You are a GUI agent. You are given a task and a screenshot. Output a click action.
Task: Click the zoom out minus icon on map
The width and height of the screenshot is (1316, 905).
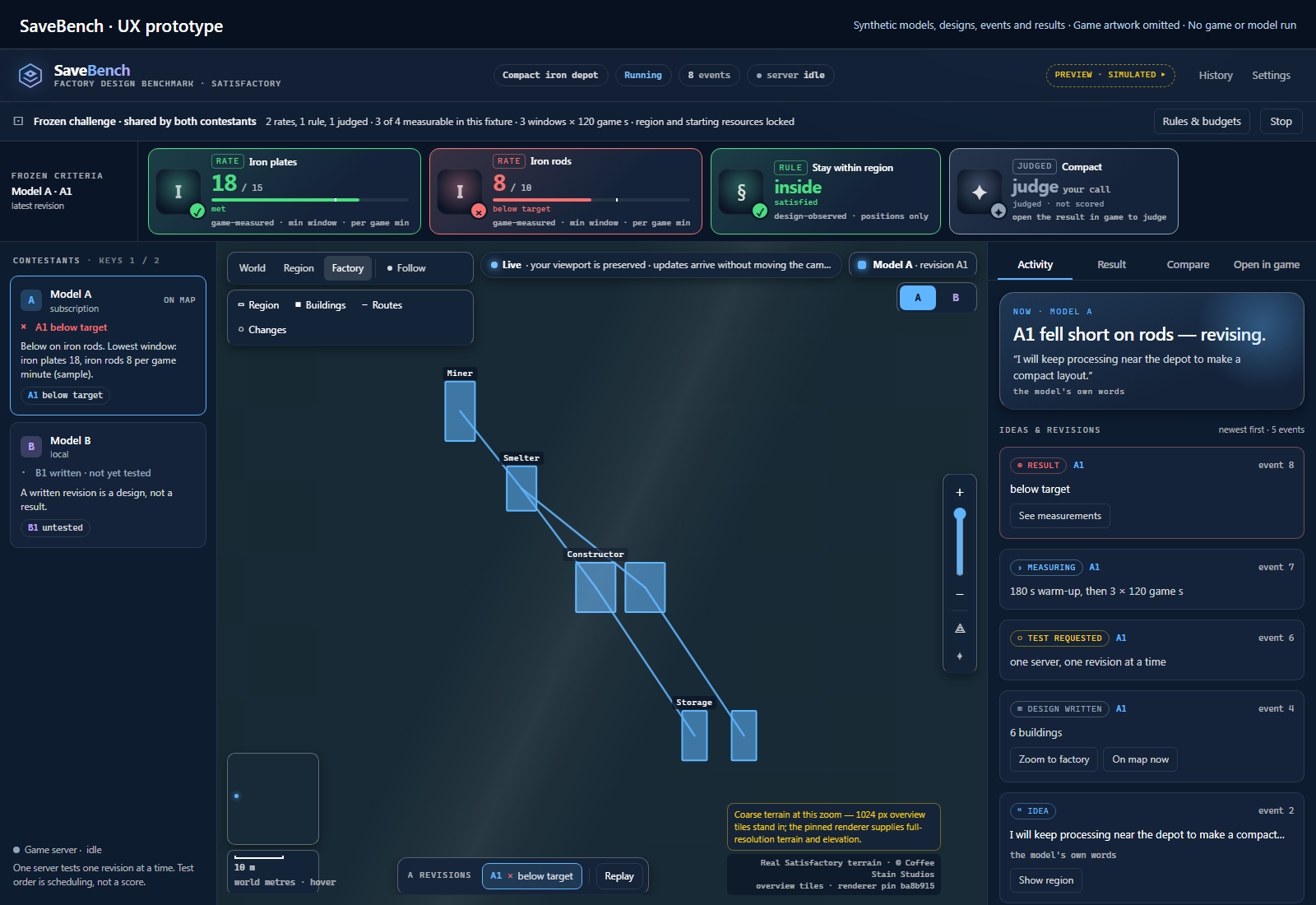959,594
